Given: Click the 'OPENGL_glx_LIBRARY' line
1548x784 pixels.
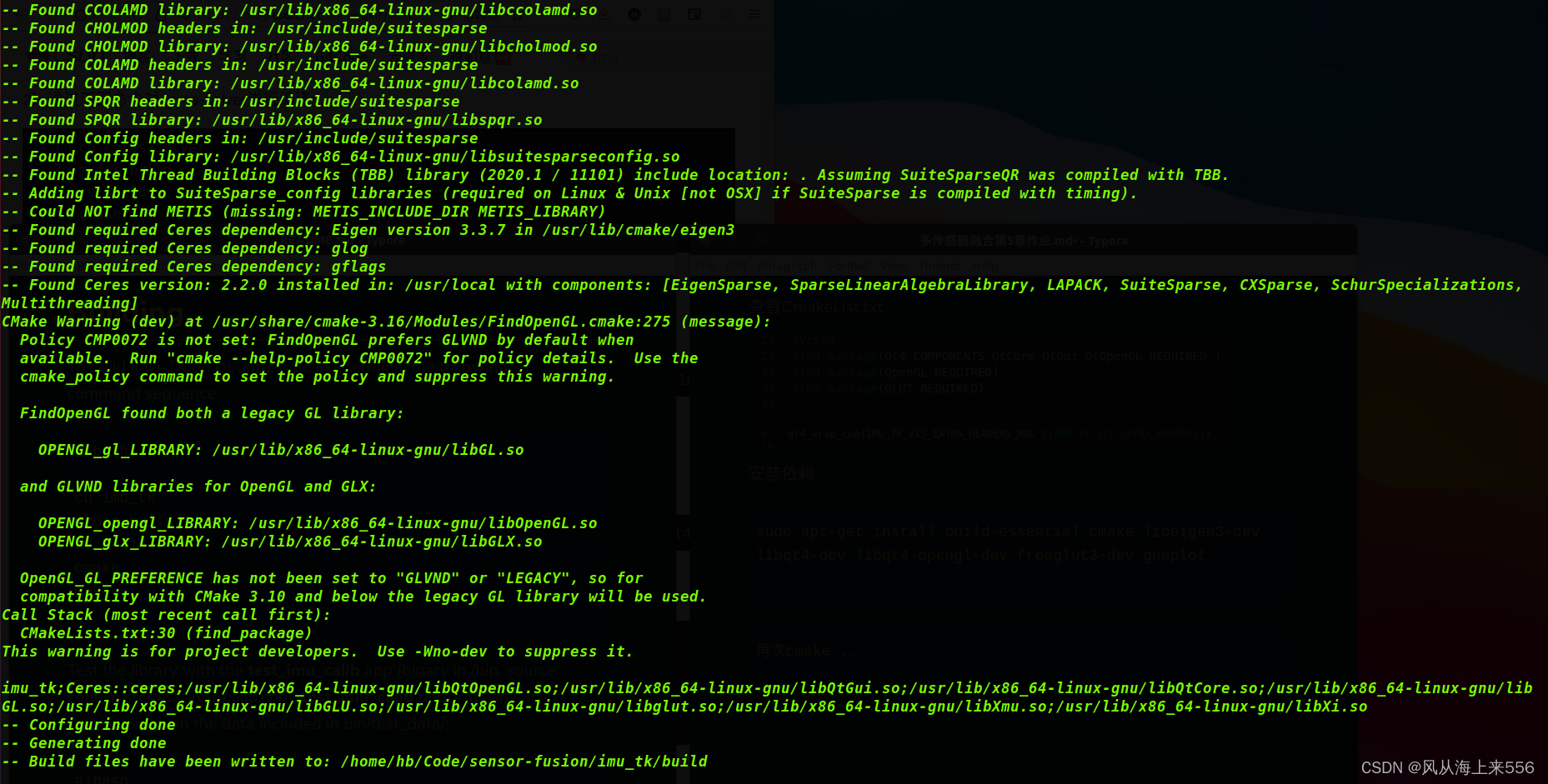Looking at the screenshot, I should click(x=290, y=542).
